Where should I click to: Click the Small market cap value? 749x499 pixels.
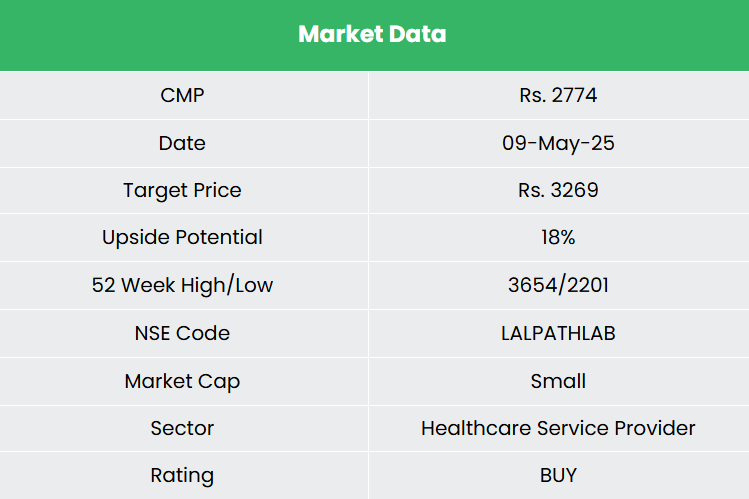558,381
